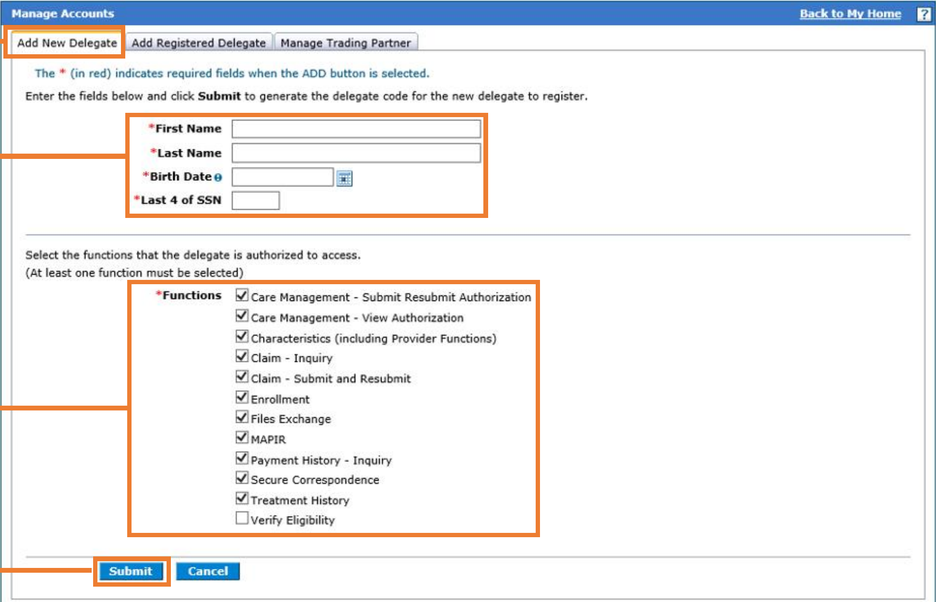936x602 pixels.
Task: Click the First Name label text
Action: point(188,128)
